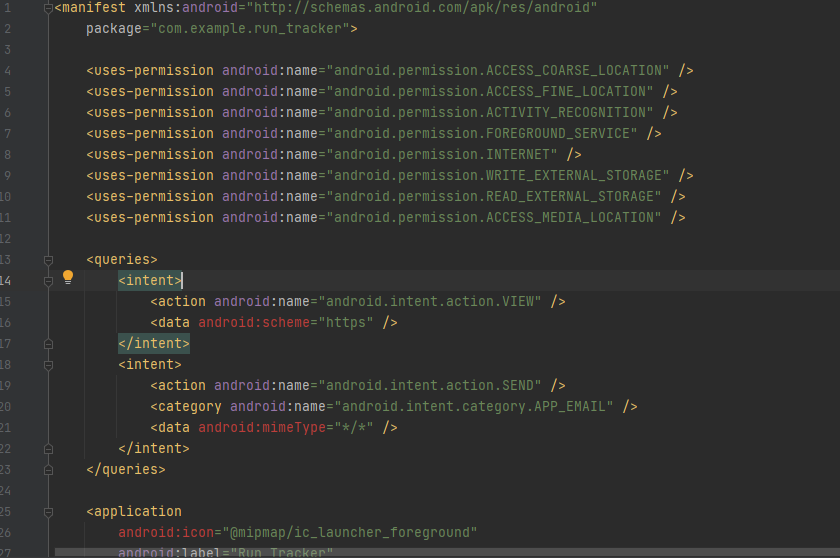The height and width of the screenshot is (558, 840).
Task: Collapse the opening queries tag fold marker
Action: click(48, 260)
